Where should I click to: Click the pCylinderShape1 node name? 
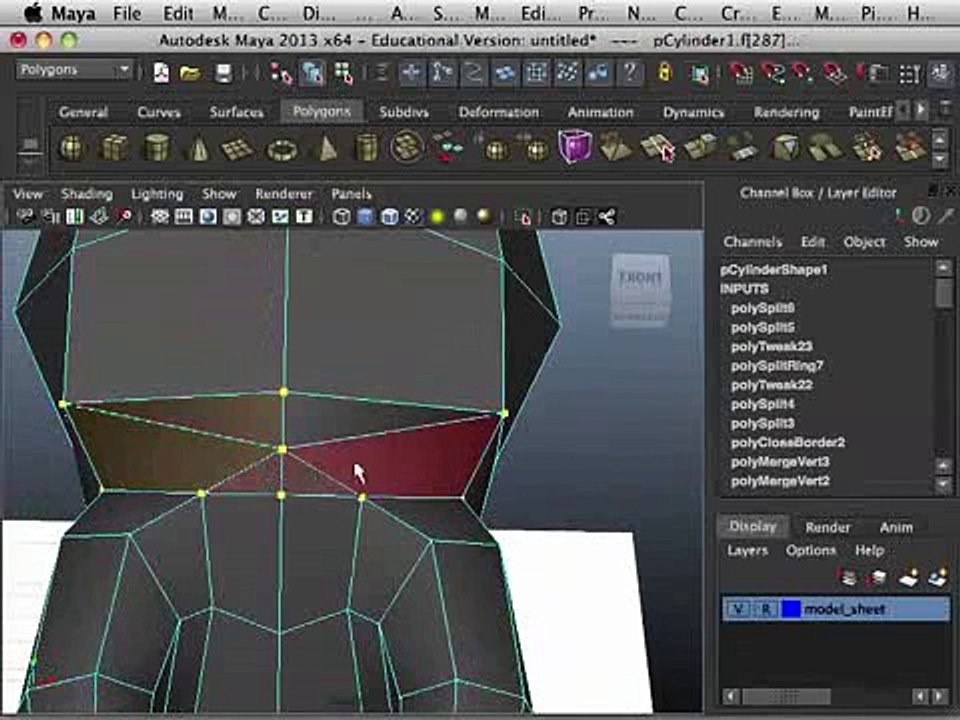click(774, 270)
